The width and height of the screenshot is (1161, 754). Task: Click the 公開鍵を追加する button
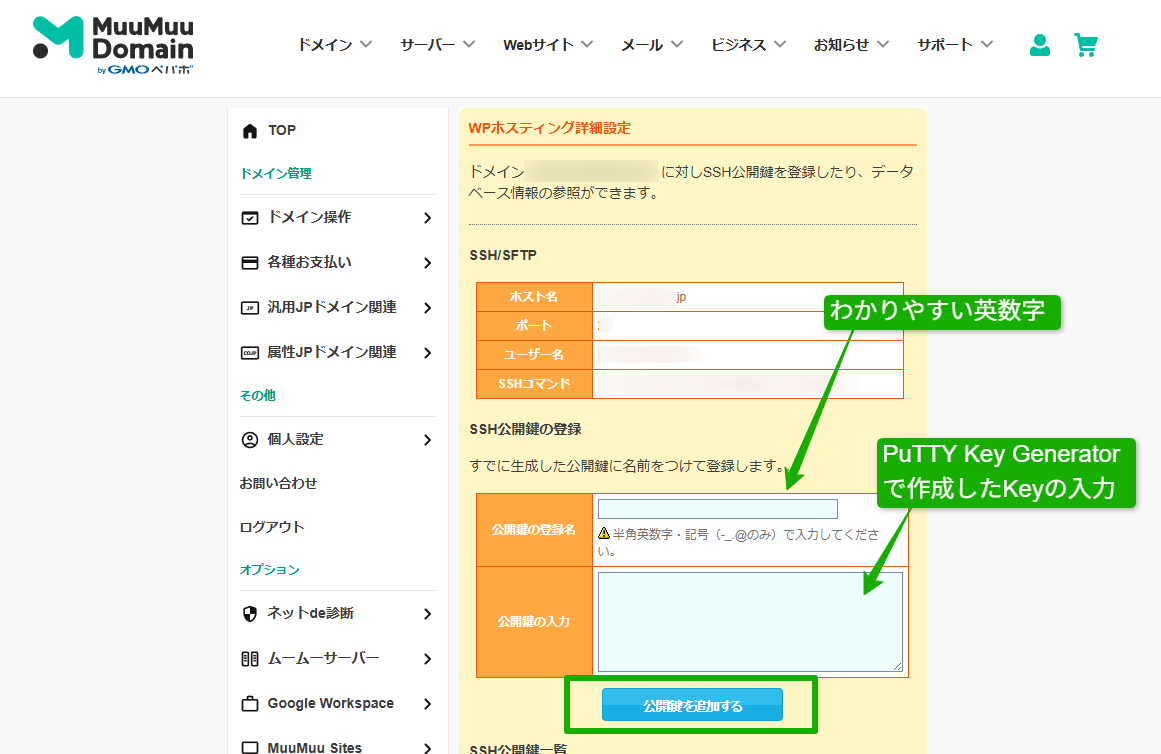(692, 704)
